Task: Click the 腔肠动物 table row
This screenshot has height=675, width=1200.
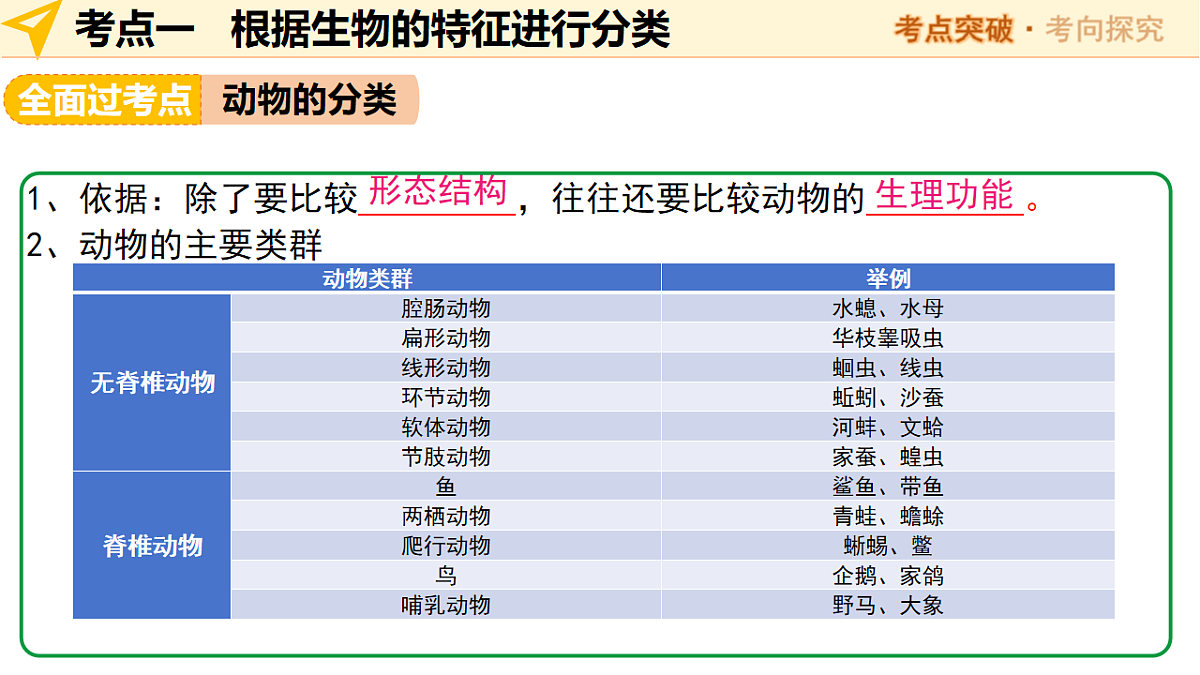Action: pyautogui.click(x=594, y=308)
